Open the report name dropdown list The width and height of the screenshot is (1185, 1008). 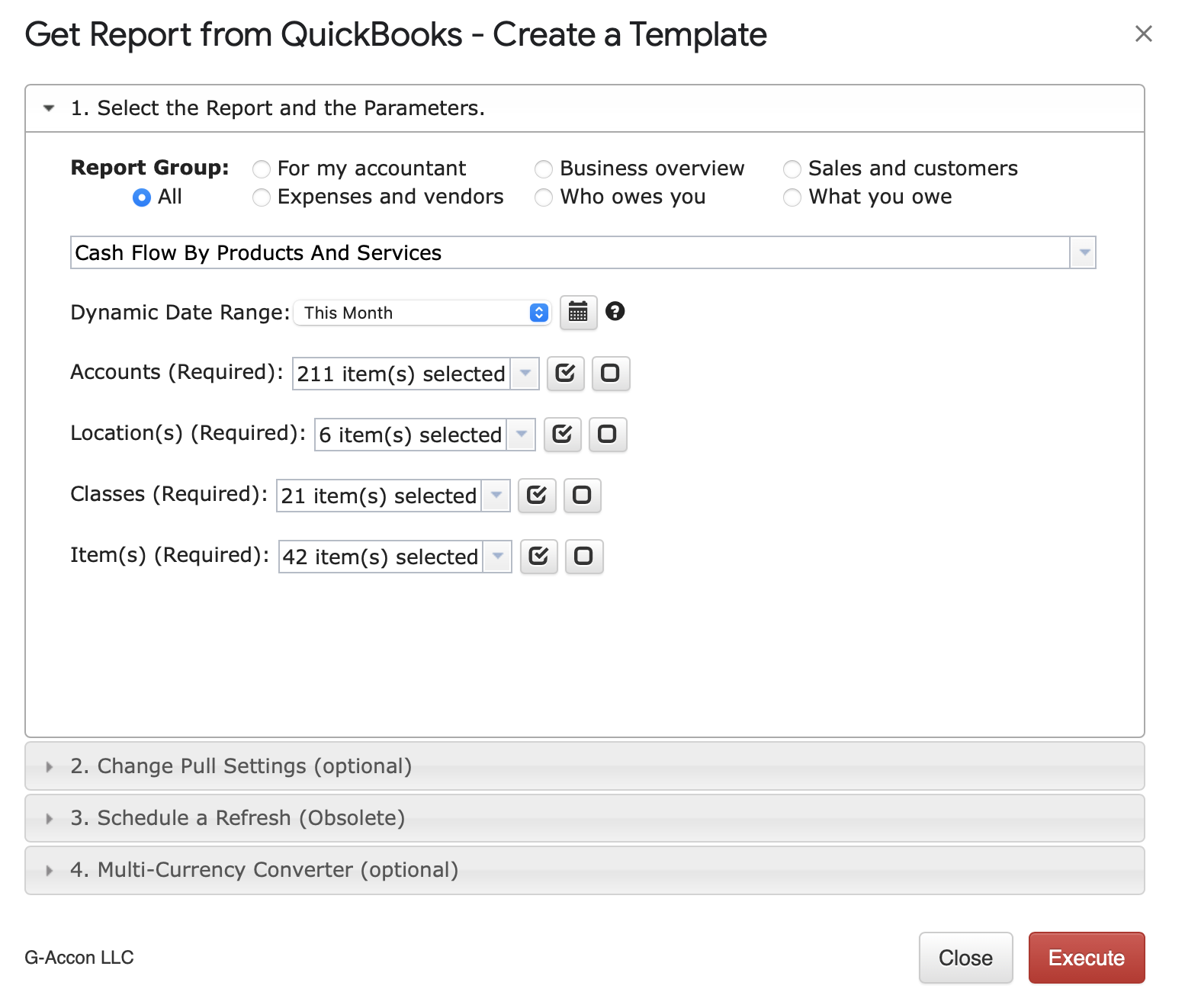[x=1083, y=252]
